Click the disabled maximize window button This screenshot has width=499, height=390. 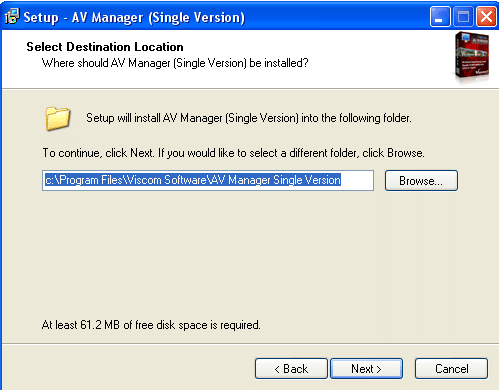click(463, 17)
